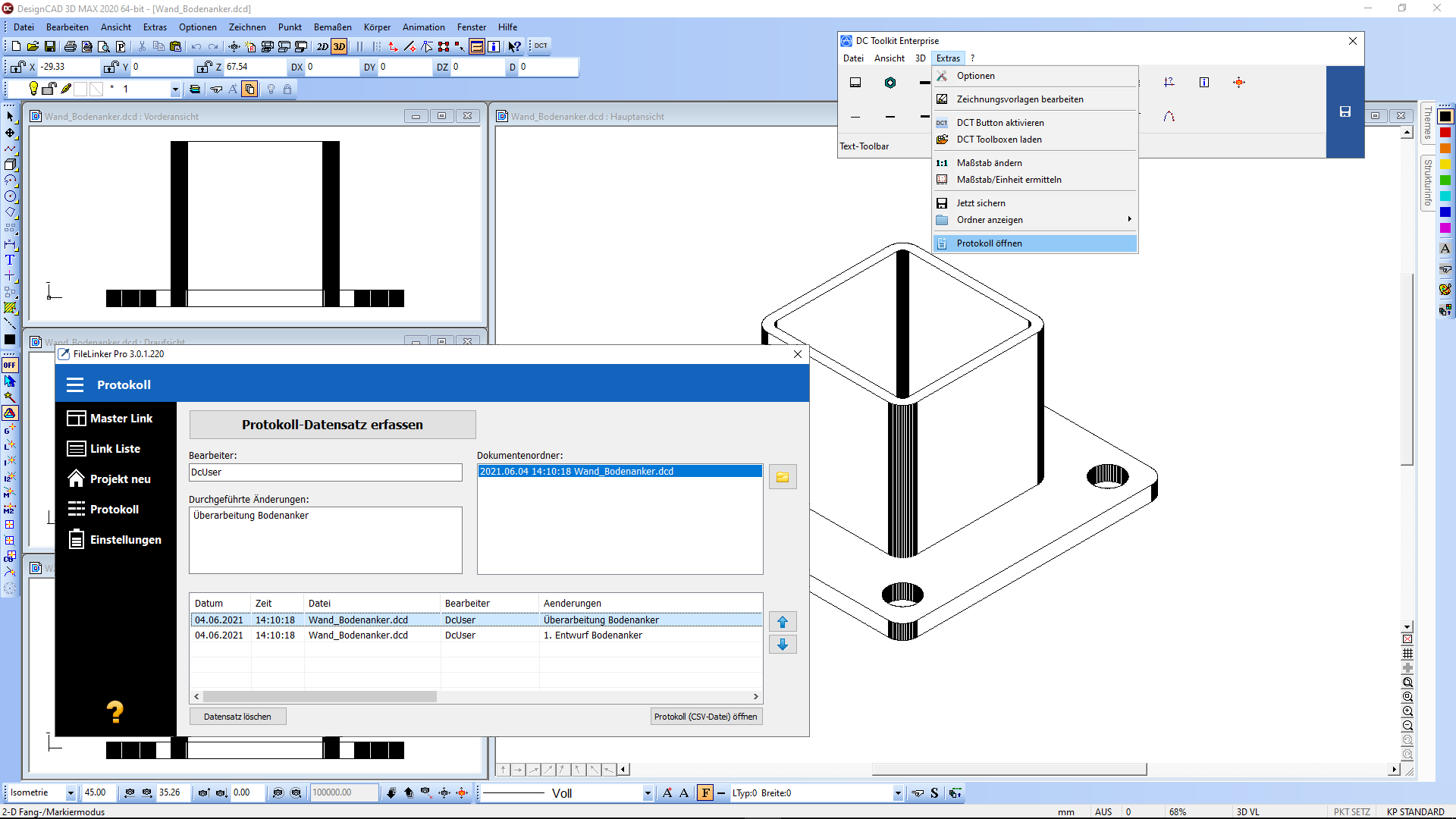The width and height of the screenshot is (1456, 819).
Task: Click the zoom-in magnifier in the right scrollbar
Action: (1407, 711)
